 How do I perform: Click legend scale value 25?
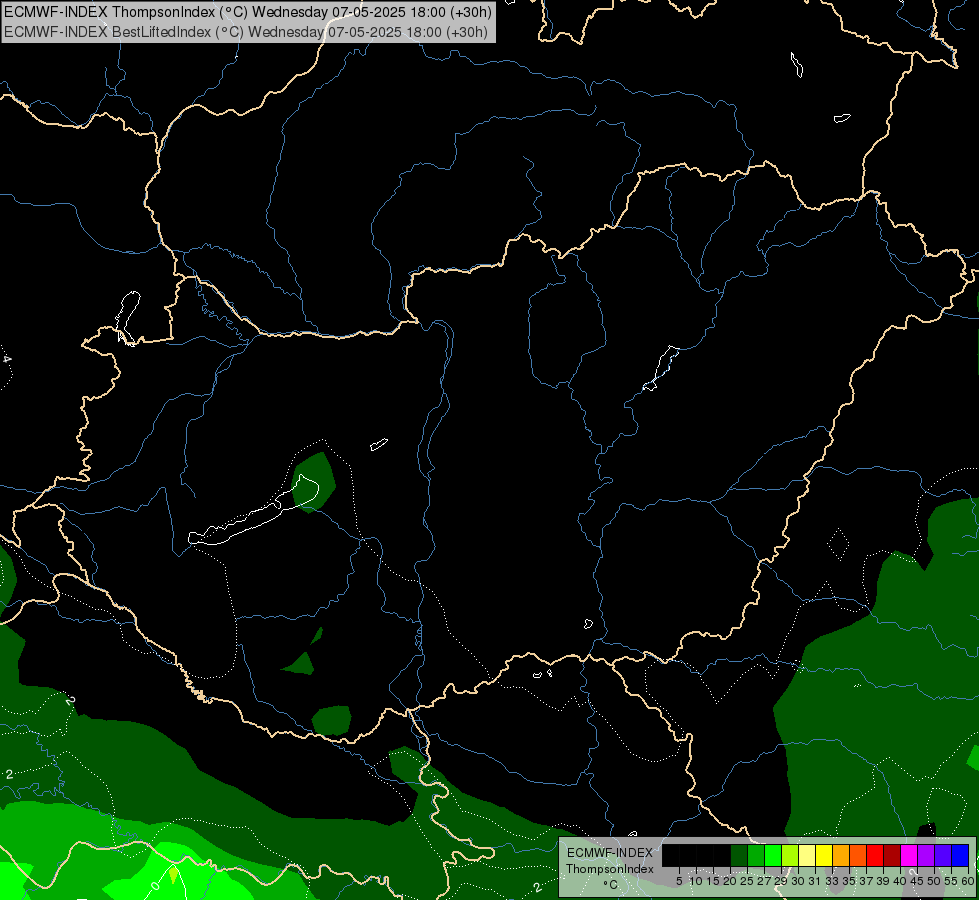click(747, 881)
